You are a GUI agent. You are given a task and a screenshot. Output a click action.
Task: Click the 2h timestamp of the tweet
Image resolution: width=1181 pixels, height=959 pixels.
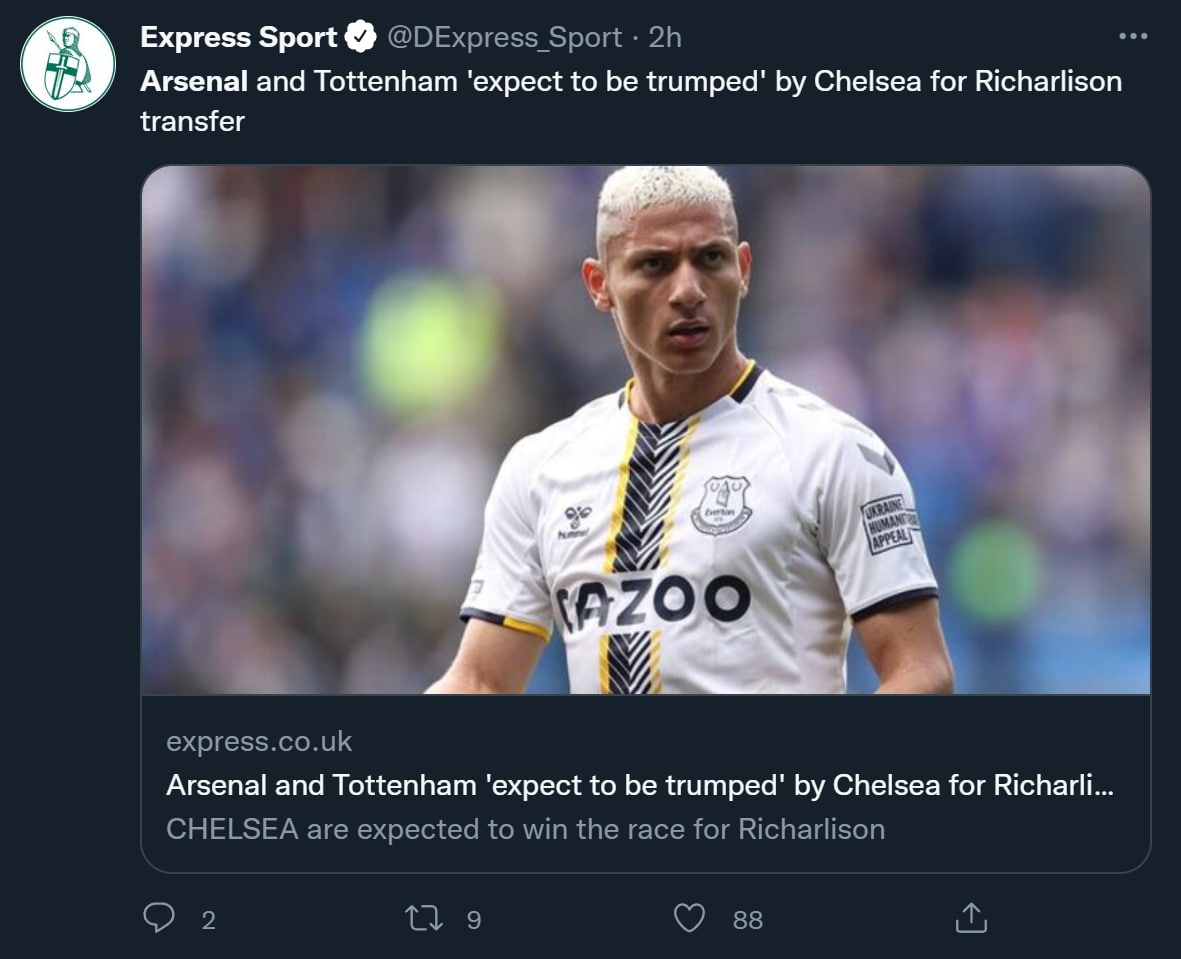tap(665, 38)
